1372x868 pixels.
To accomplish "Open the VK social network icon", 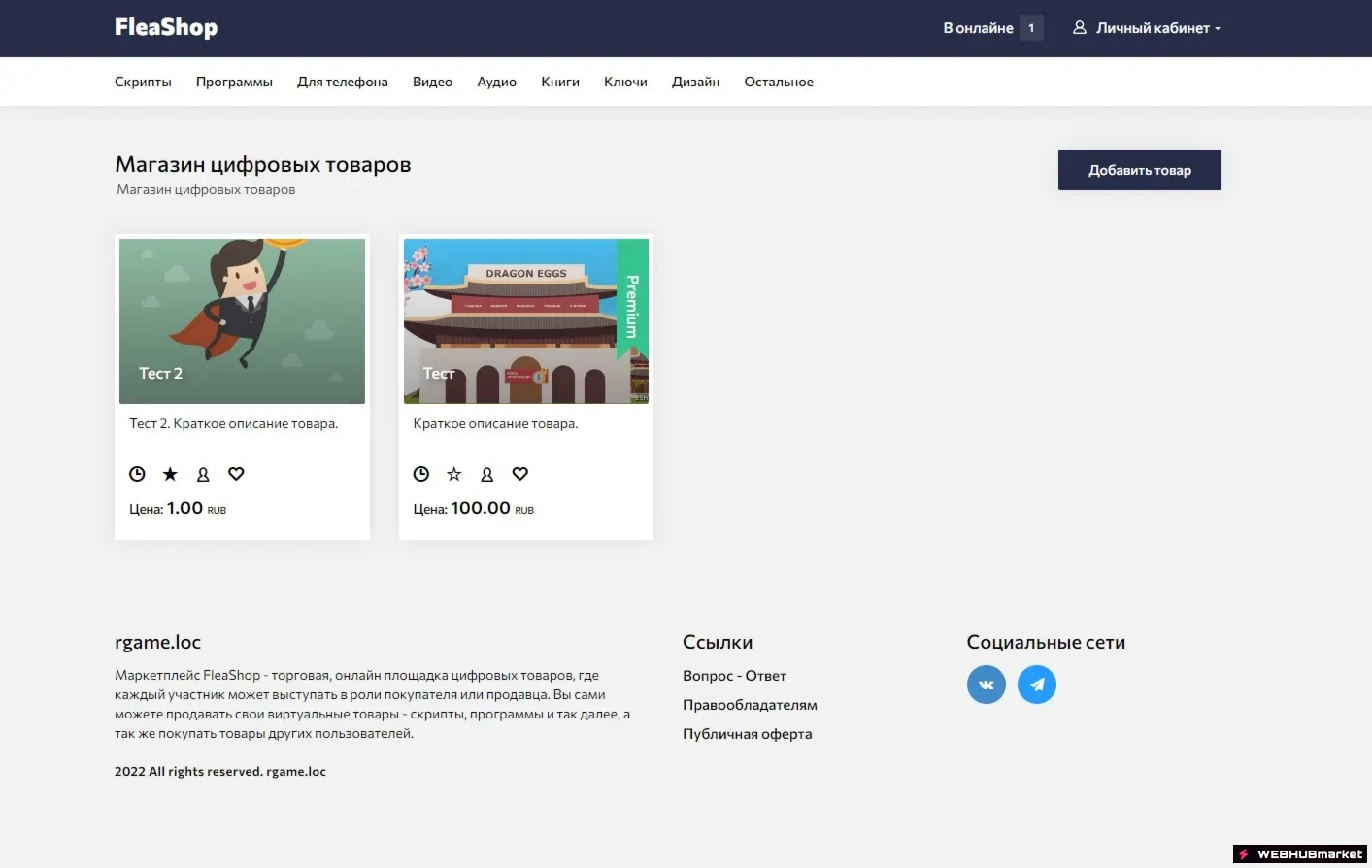I will (987, 684).
